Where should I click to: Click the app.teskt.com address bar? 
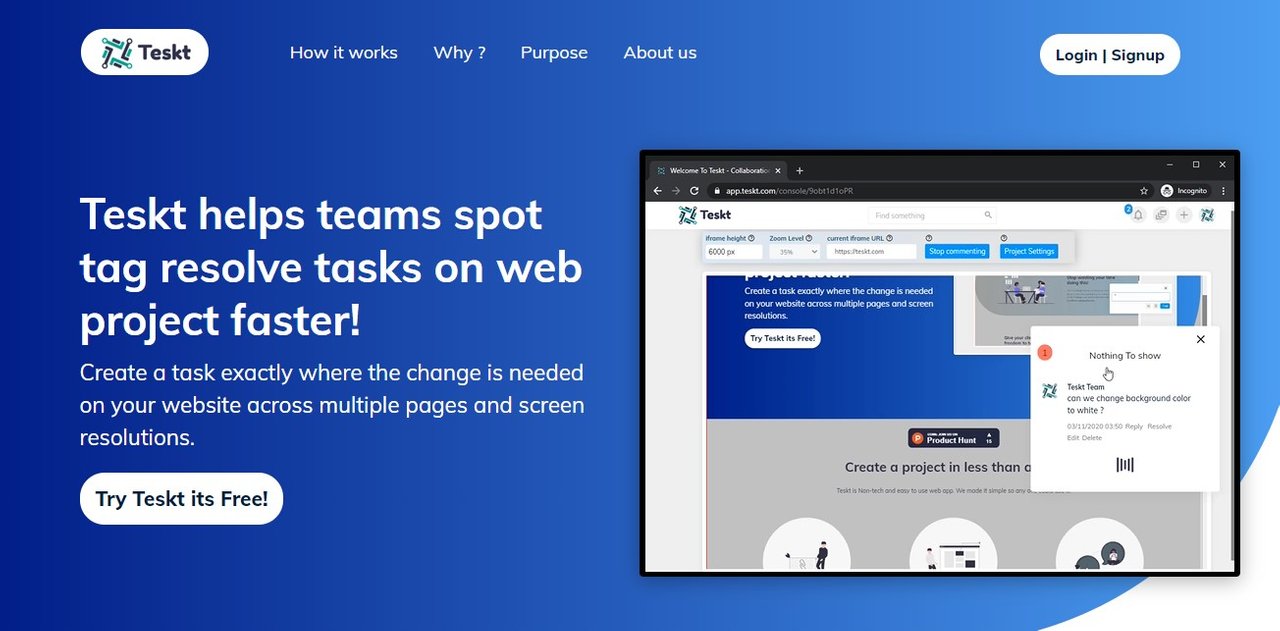(930, 190)
